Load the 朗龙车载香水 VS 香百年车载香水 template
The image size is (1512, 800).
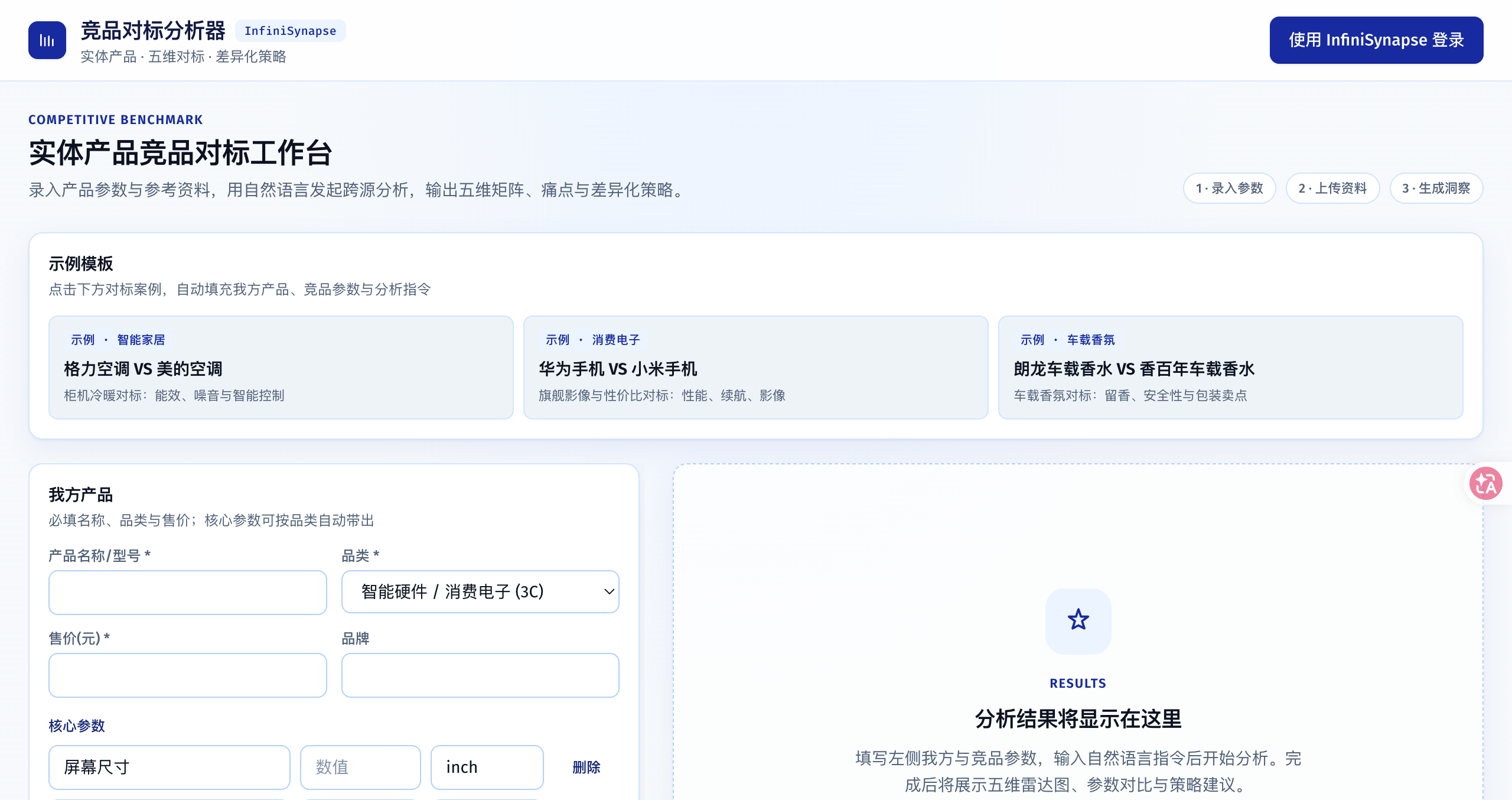point(1231,368)
